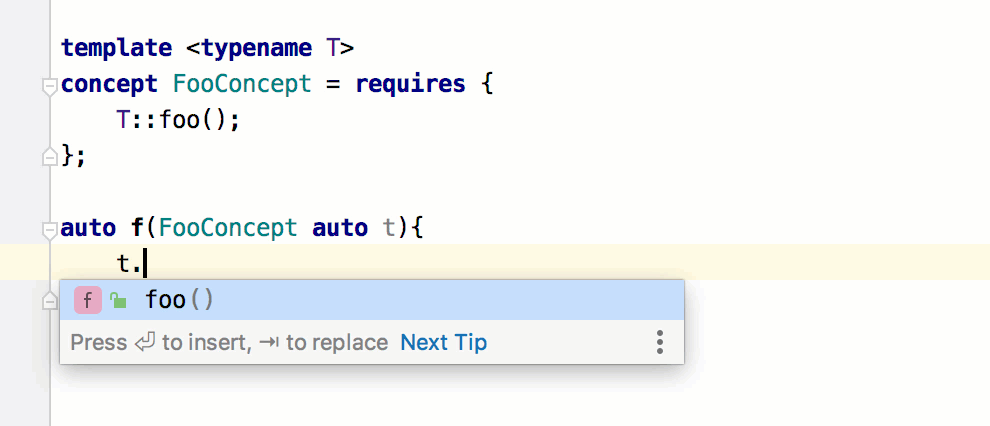Click function name f in its declaration
990x426 pixels.
point(138,228)
